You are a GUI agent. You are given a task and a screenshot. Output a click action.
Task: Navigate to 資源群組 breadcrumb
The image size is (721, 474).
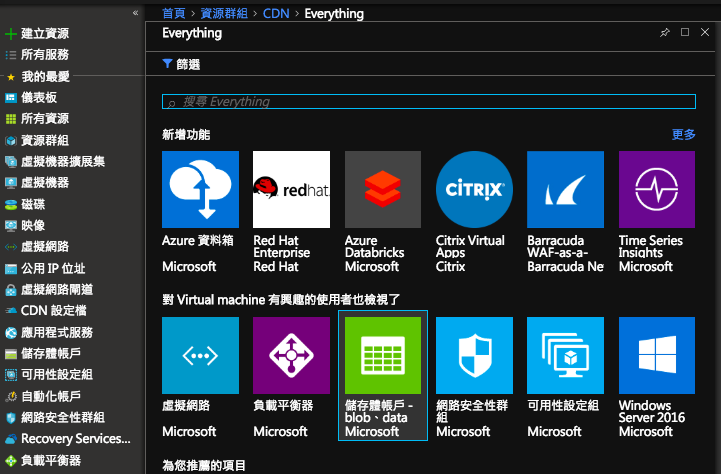coord(224,13)
